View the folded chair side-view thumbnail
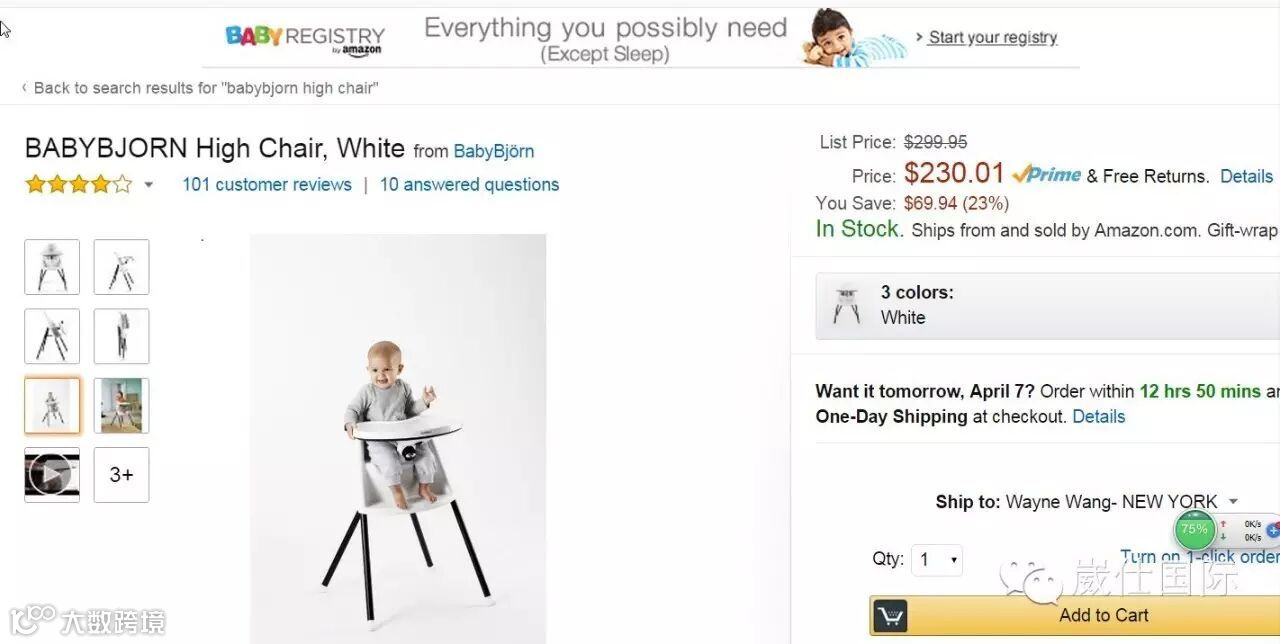This screenshot has width=1280, height=644. tap(121, 336)
